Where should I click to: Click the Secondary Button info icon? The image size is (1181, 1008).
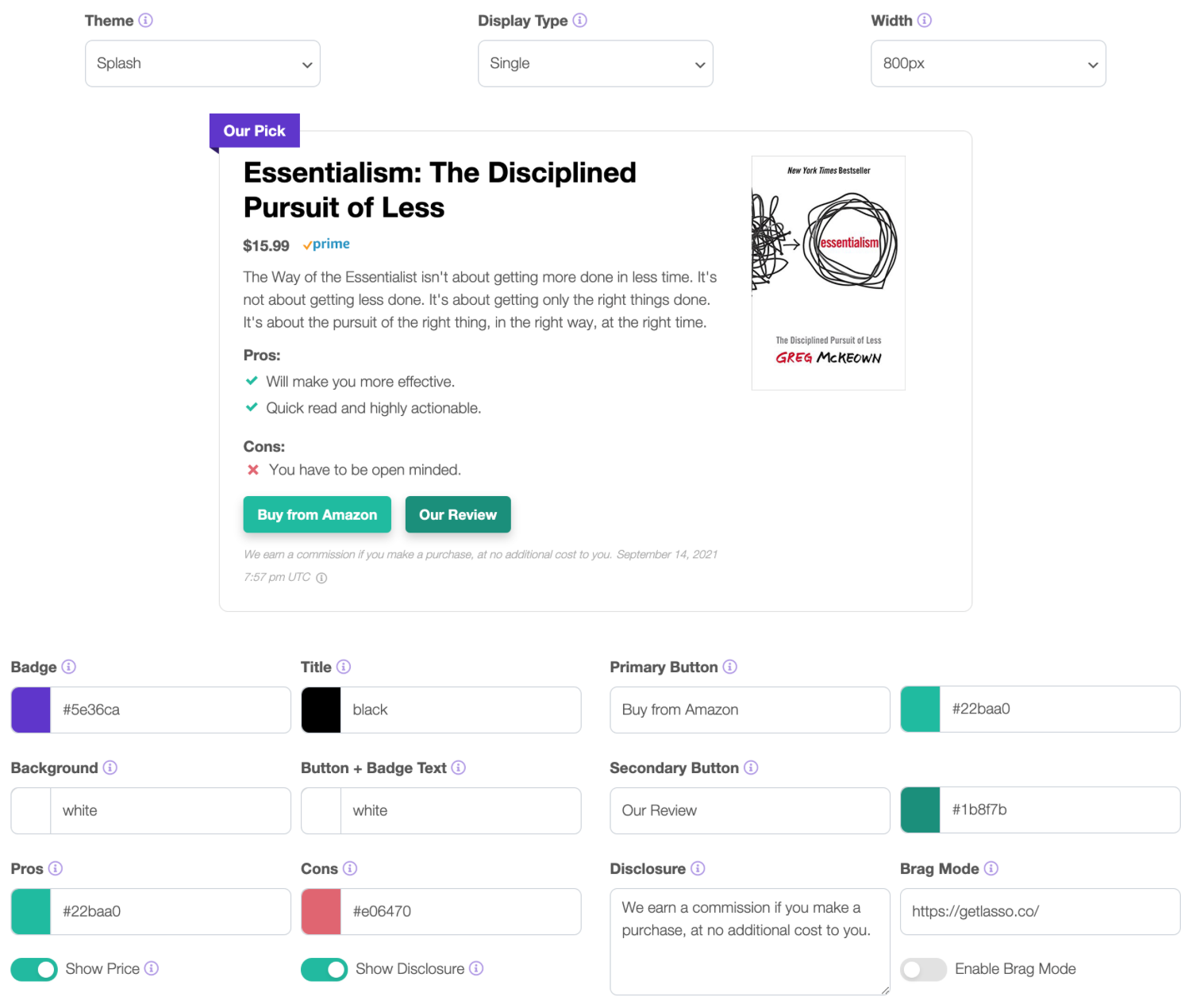coord(751,768)
